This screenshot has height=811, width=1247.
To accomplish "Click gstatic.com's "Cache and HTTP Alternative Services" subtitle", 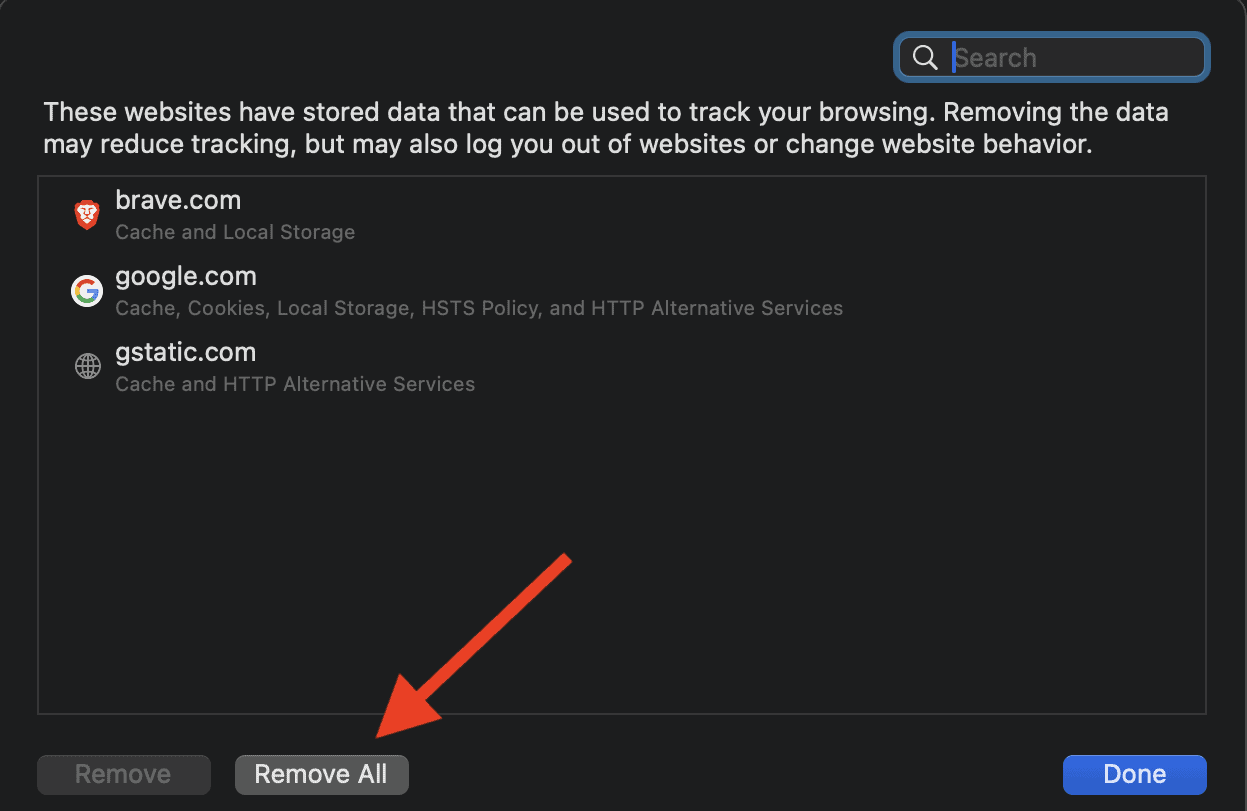I will [295, 384].
